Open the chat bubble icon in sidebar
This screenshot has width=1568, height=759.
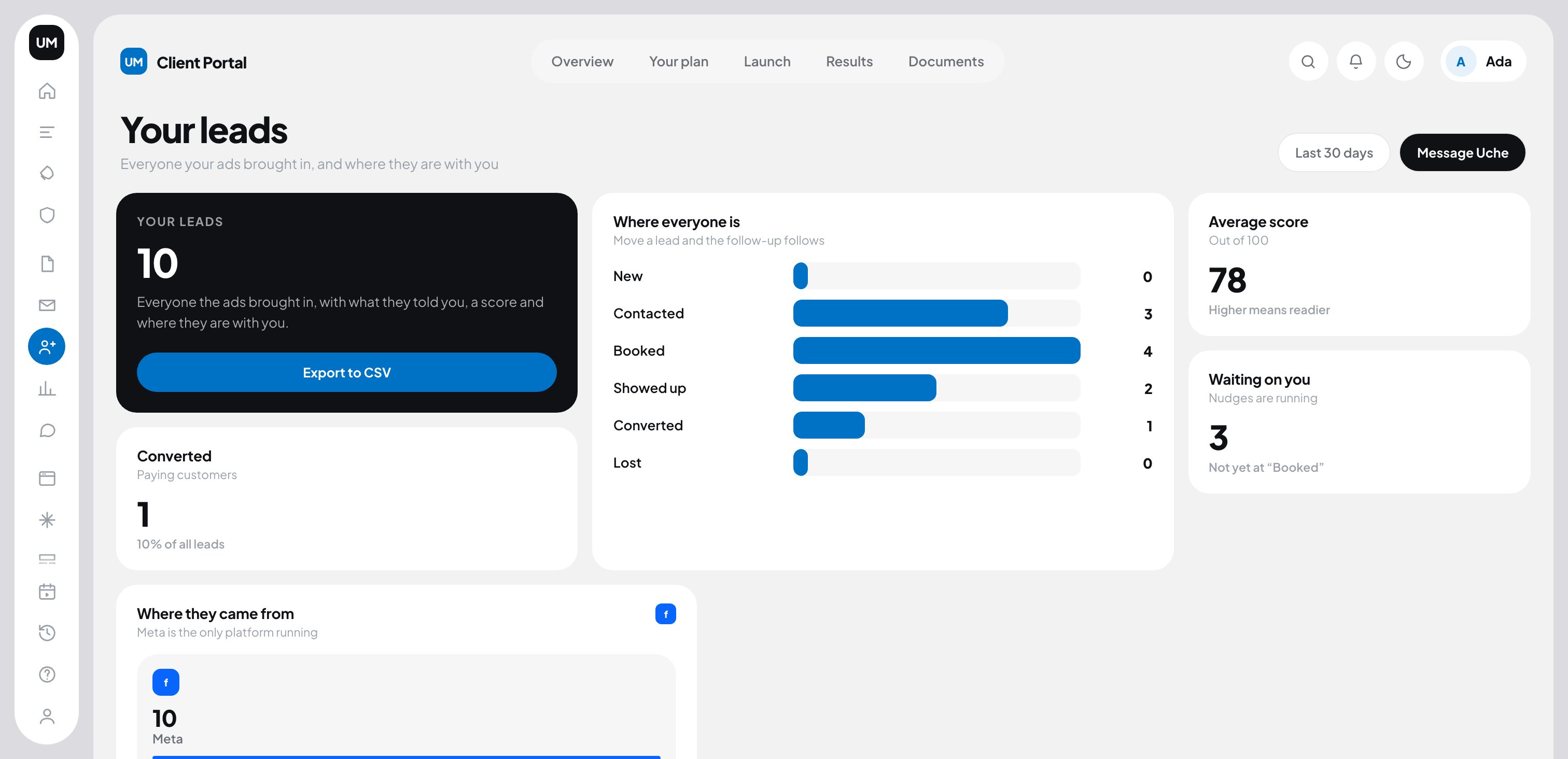tap(47, 430)
